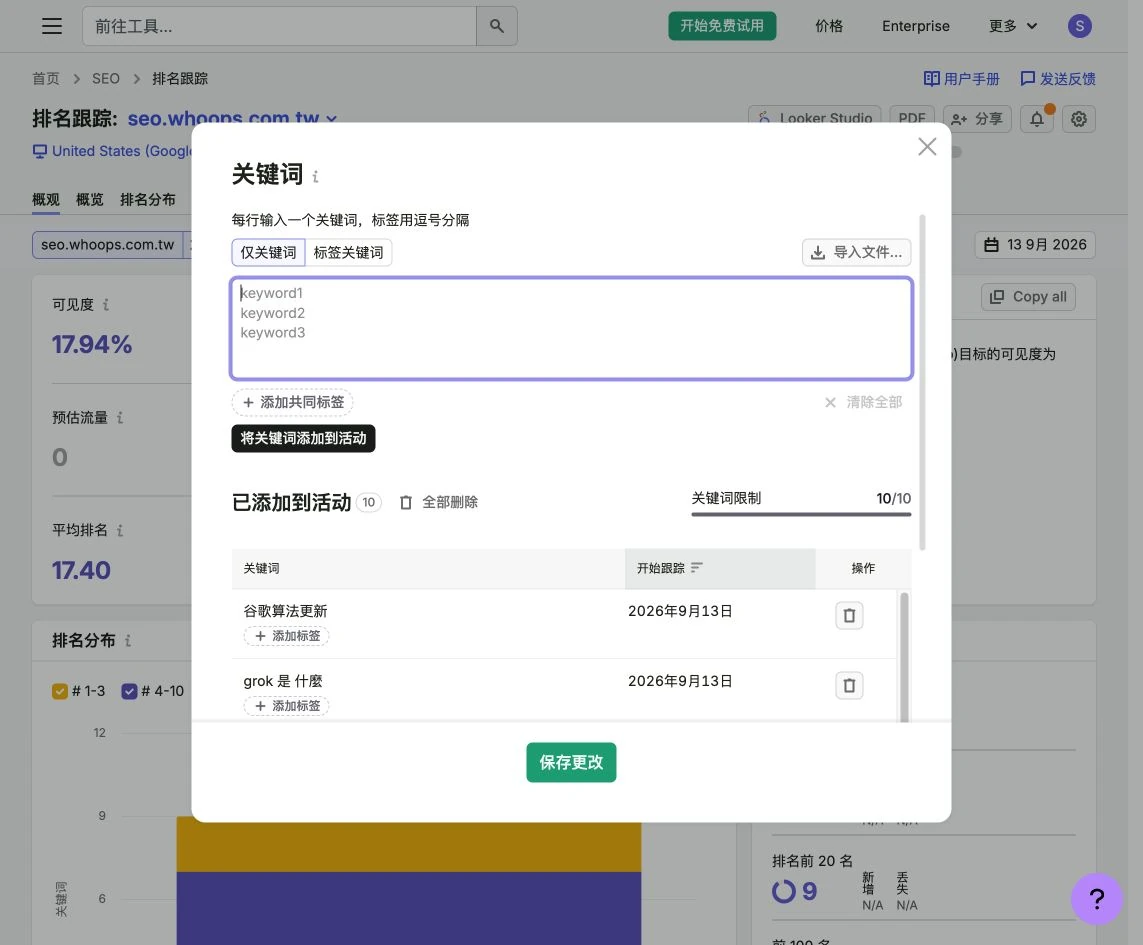Open the user avatar S menu
Image resolution: width=1143 pixels, height=945 pixels.
tap(1080, 26)
